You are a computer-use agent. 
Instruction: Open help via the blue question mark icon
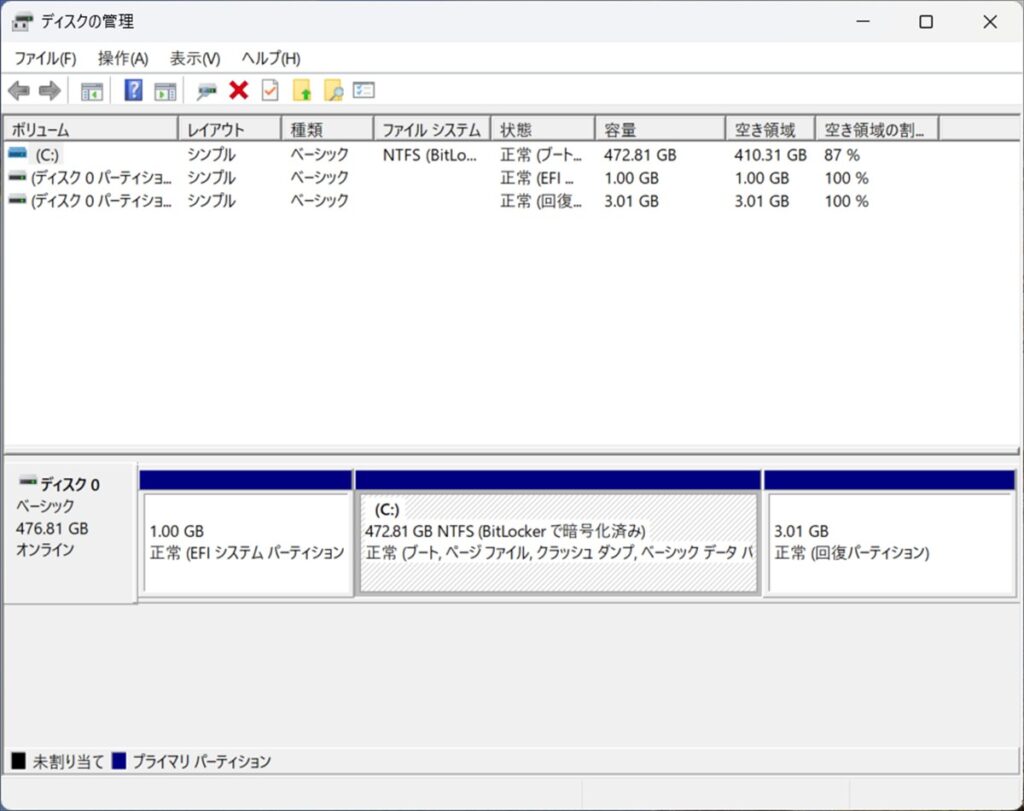coord(133,91)
